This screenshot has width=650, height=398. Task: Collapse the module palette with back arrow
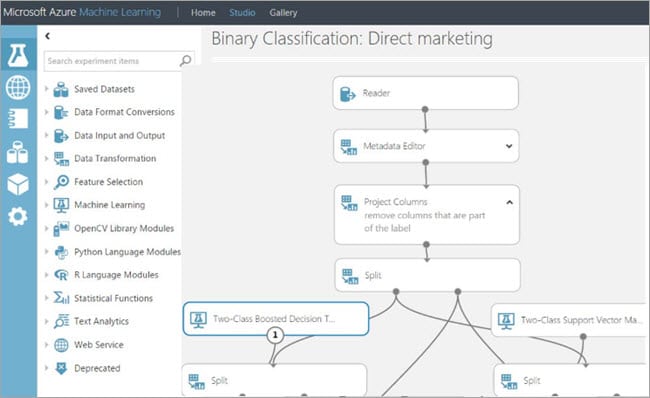coord(48,36)
